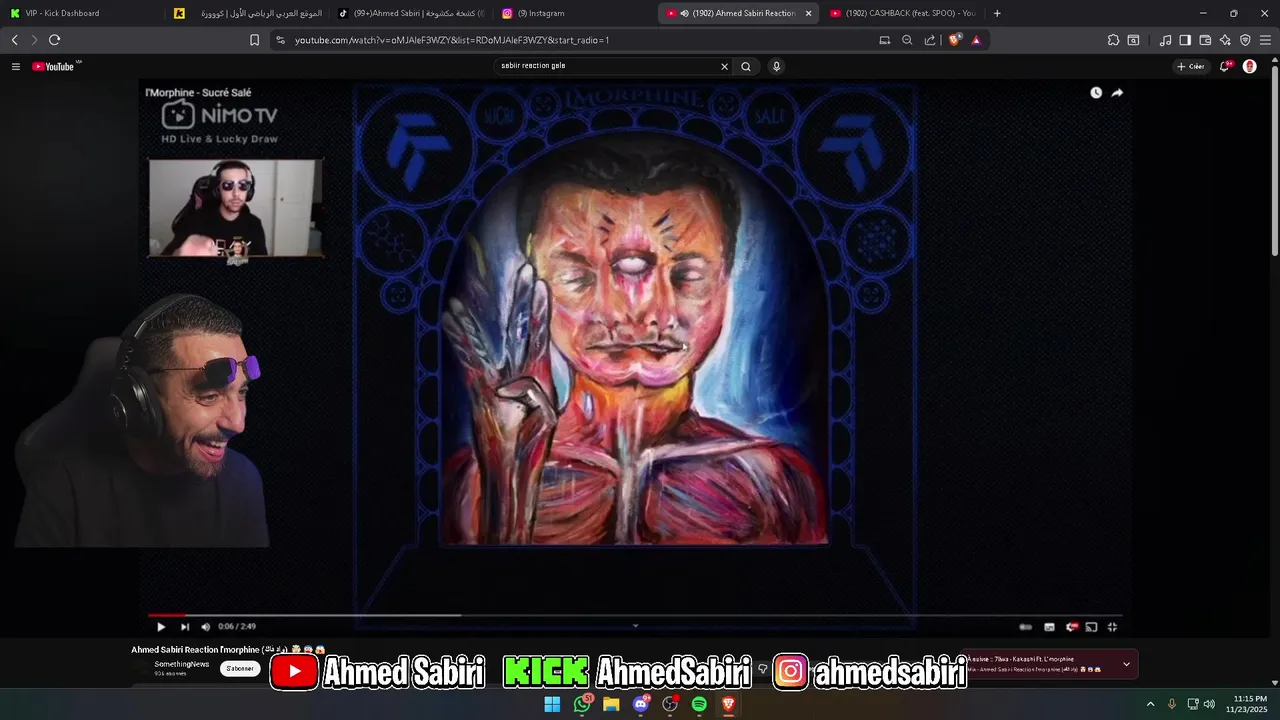Switch to CASHBACK (feat. SPOO) tab
Viewport: 1280px width, 720px height.
(904, 13)
